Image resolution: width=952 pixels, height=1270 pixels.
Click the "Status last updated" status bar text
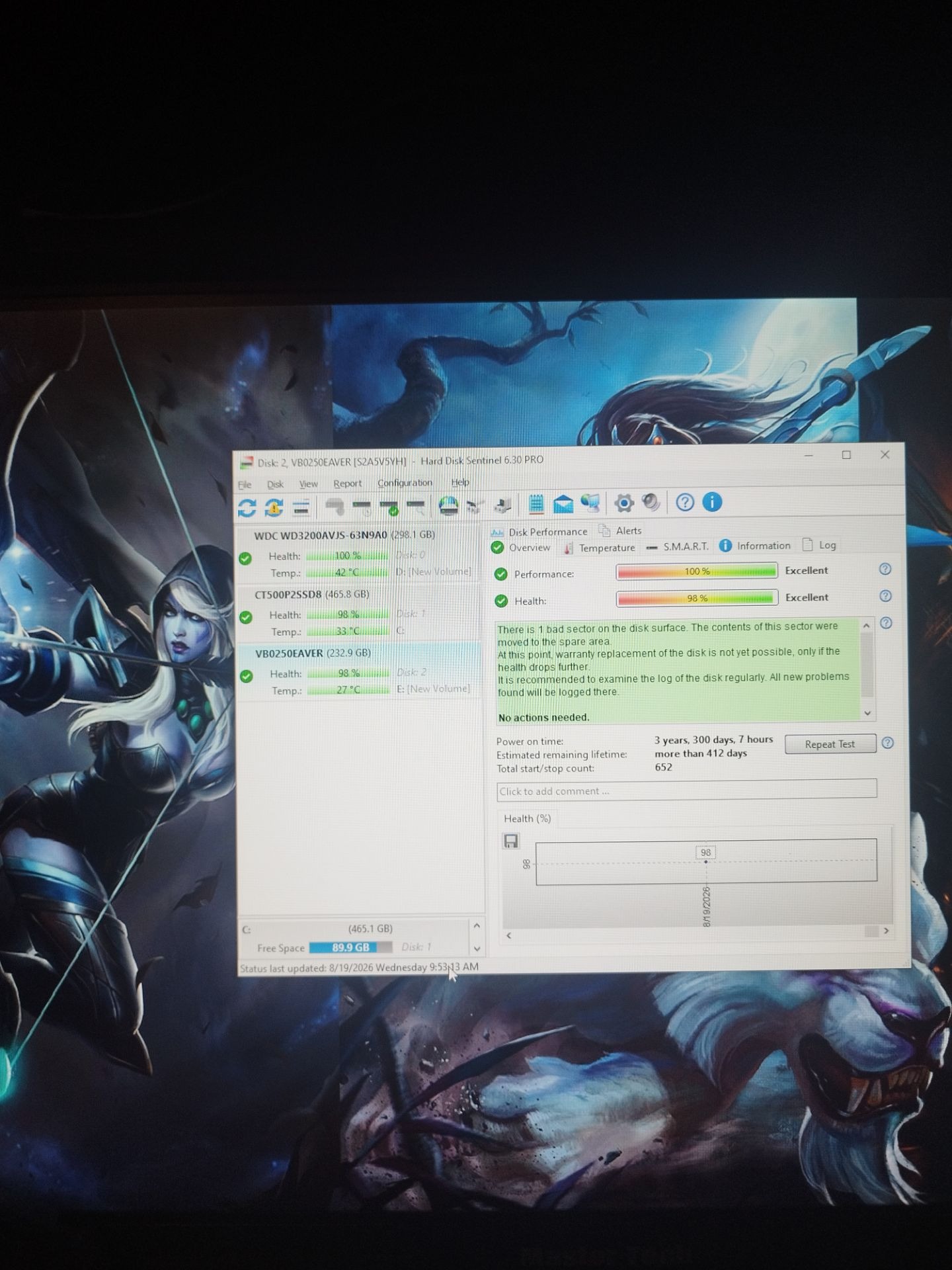359,968
